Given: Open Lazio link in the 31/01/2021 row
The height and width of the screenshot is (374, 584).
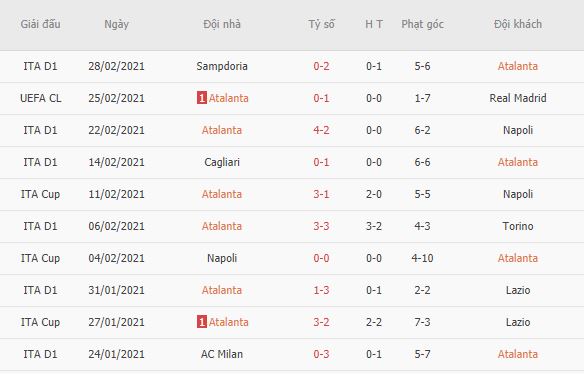Looking at the screenshot, I should [518, 290].
